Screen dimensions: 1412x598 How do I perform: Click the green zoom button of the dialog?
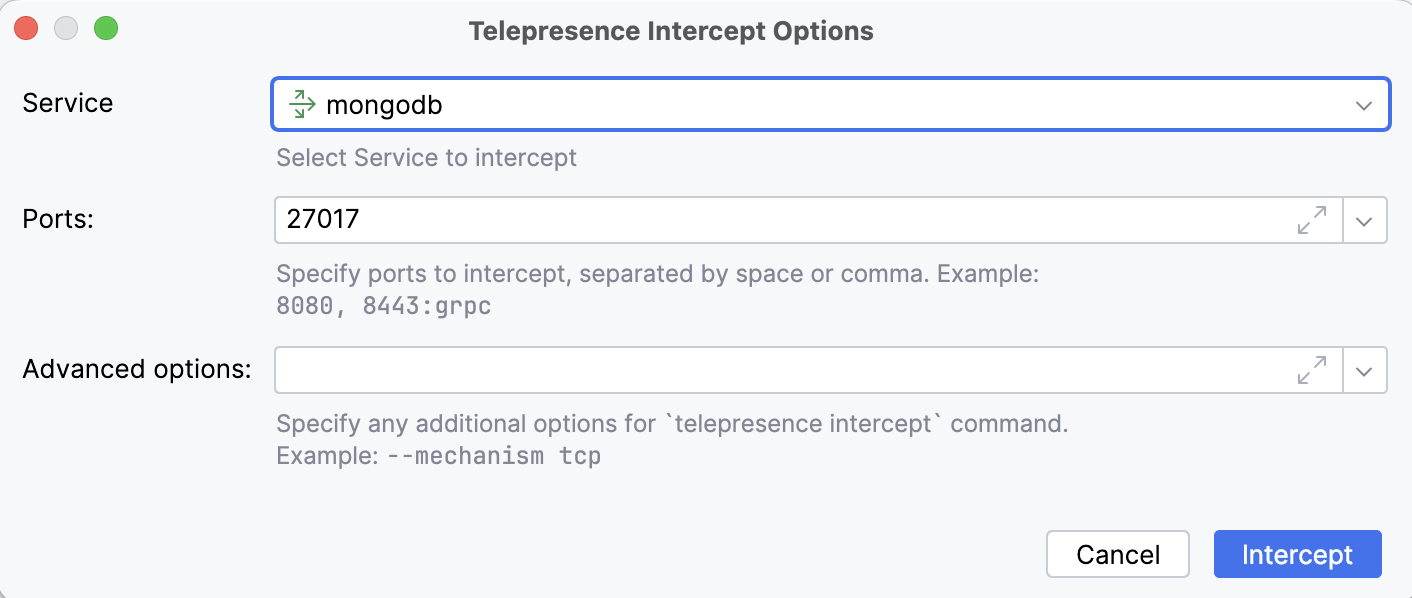click(x=103, y=28)
